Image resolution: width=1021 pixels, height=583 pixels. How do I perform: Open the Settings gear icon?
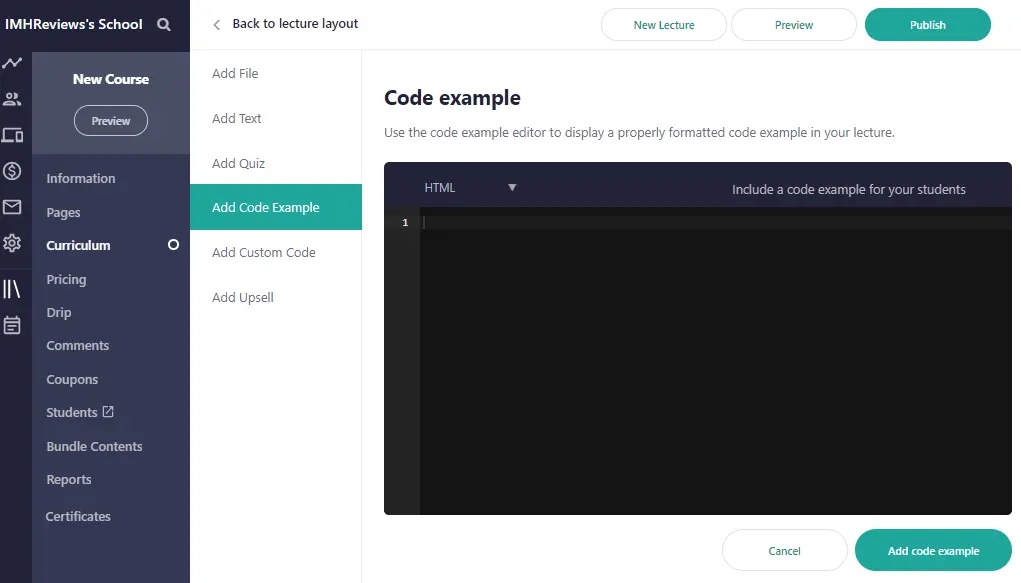point(12,243)
